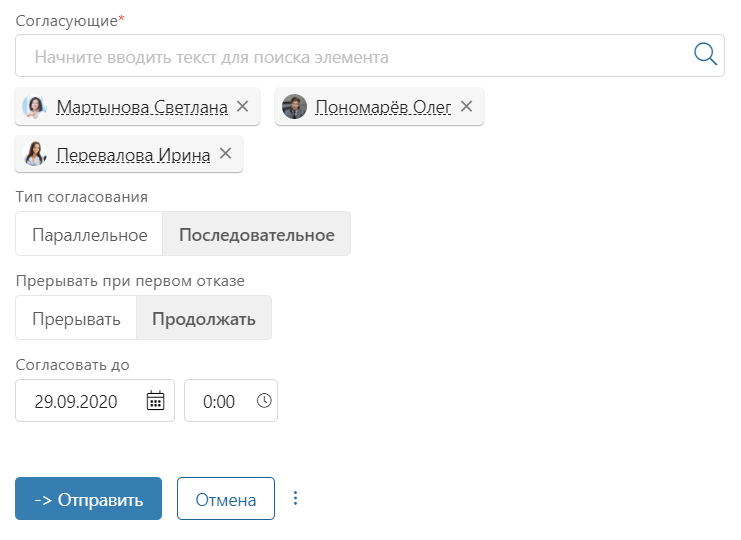This screenshot has height=540, width=741.
Task: Focus the approvers search input field
Action: 370,56
